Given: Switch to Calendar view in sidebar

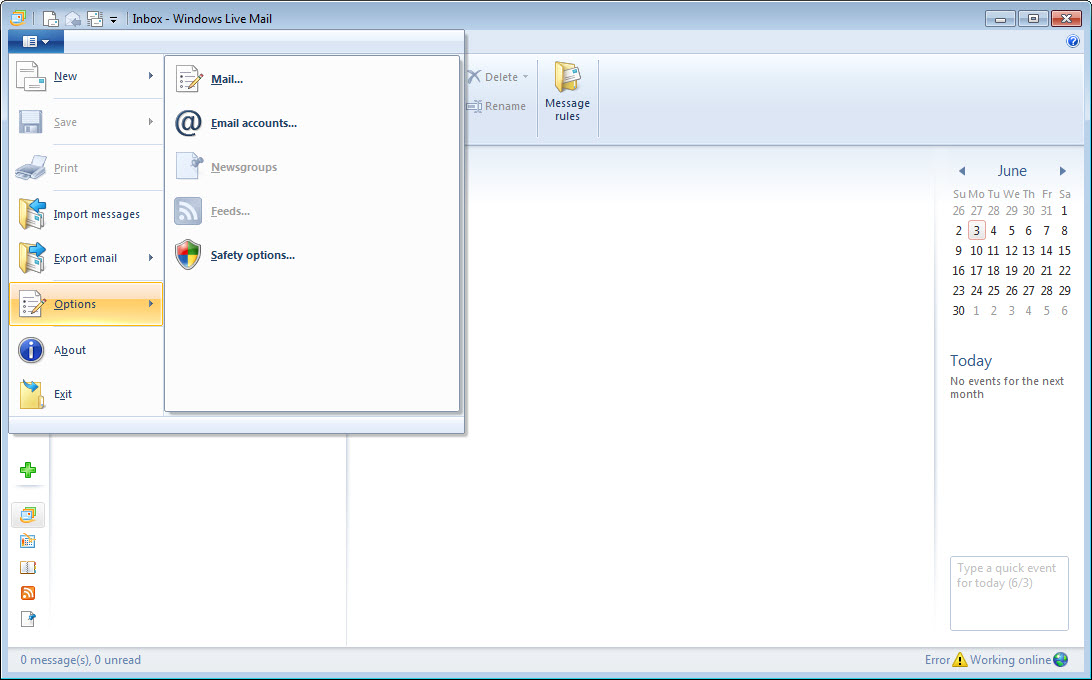Looking at the screenshot, I should pos(28,541).
